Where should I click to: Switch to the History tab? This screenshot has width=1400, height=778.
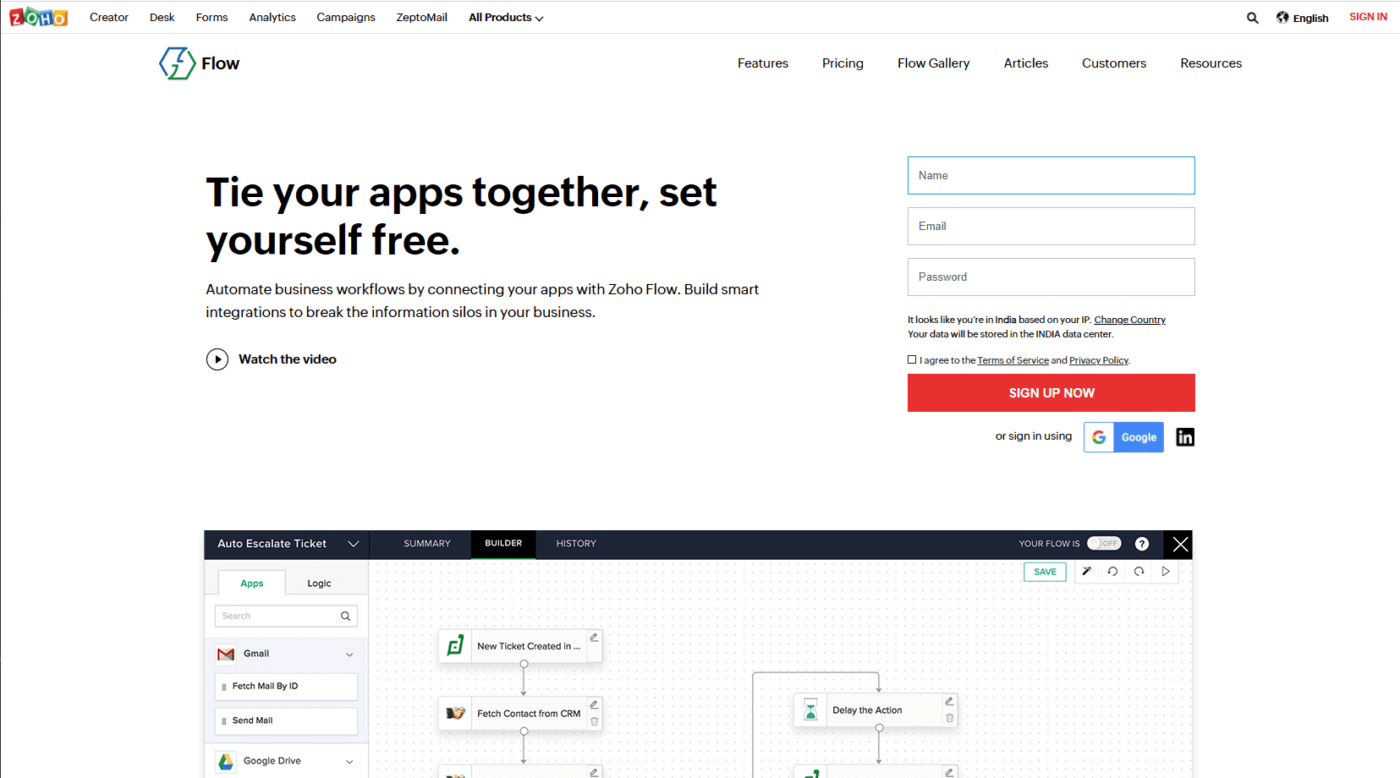point(576,544)
